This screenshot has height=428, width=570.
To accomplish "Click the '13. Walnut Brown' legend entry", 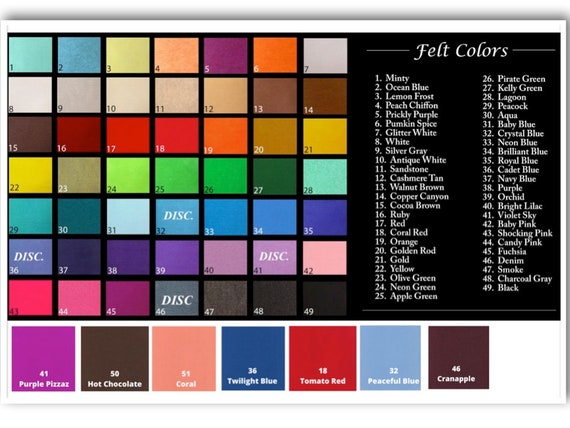I will [410, 187].
